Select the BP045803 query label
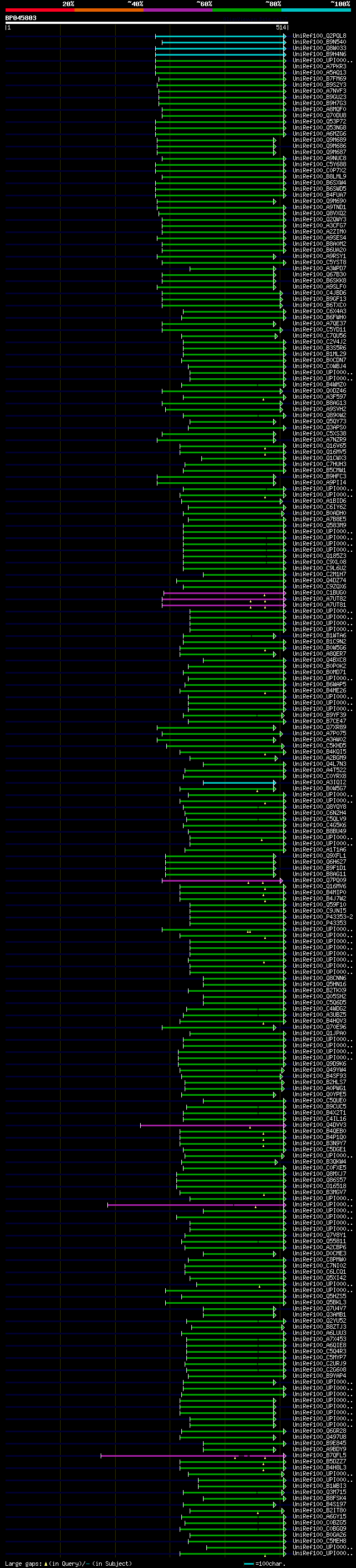 click(21, 18)
